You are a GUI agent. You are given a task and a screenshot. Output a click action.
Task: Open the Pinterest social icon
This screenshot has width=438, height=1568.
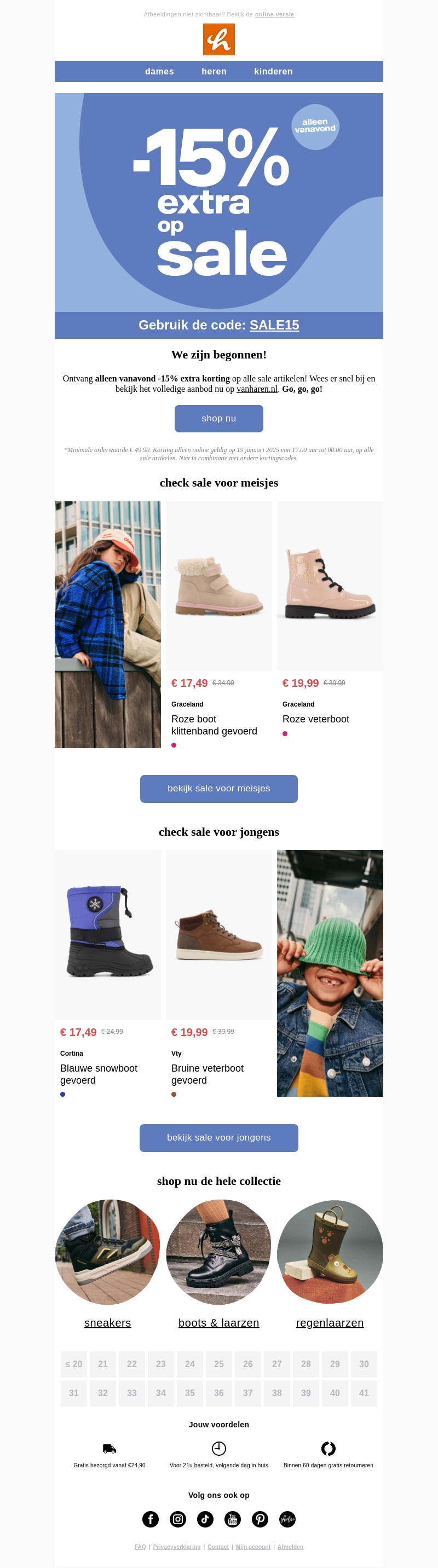(260, 1519)
